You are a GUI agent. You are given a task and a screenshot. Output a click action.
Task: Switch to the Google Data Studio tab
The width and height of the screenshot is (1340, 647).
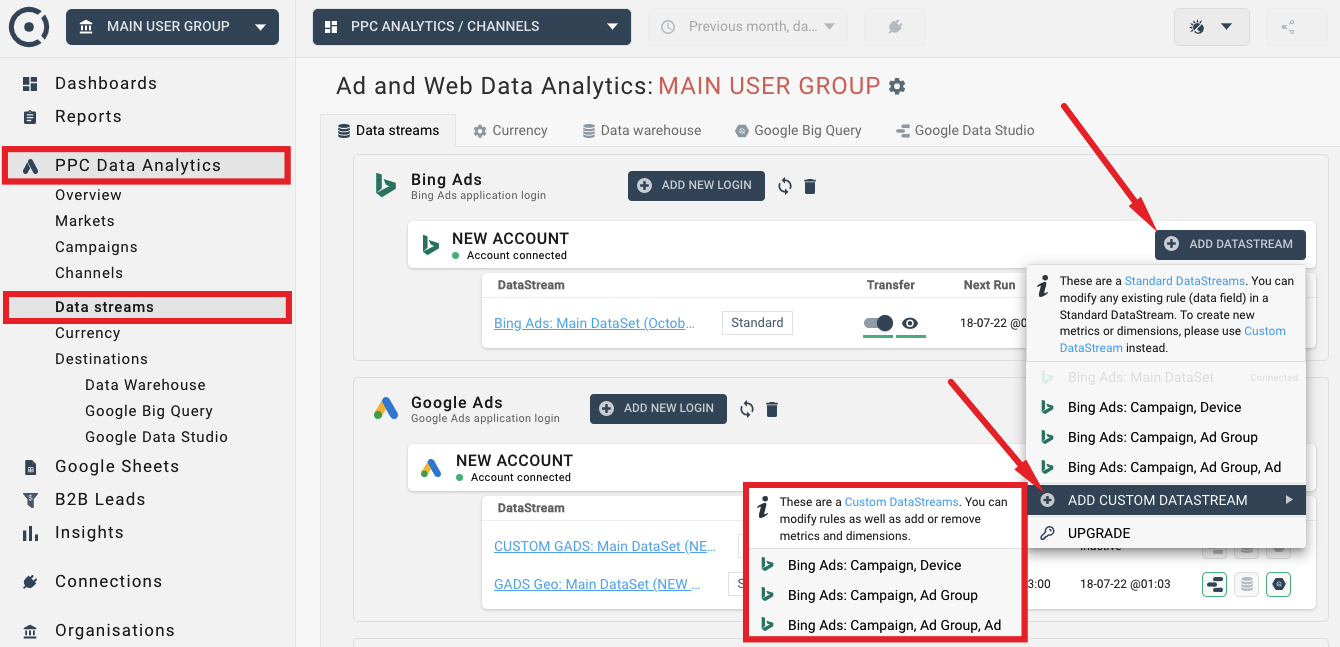(x=965, y=130)
